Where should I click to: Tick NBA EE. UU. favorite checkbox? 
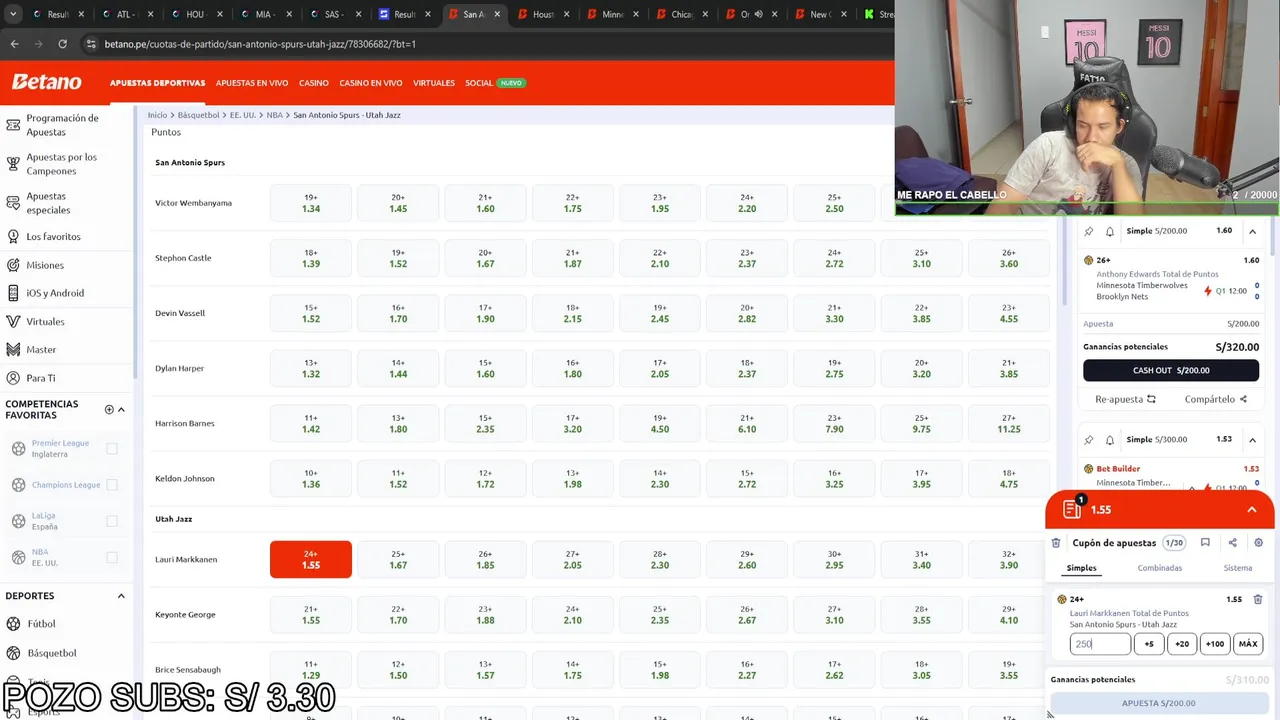(x=112, y=557)
